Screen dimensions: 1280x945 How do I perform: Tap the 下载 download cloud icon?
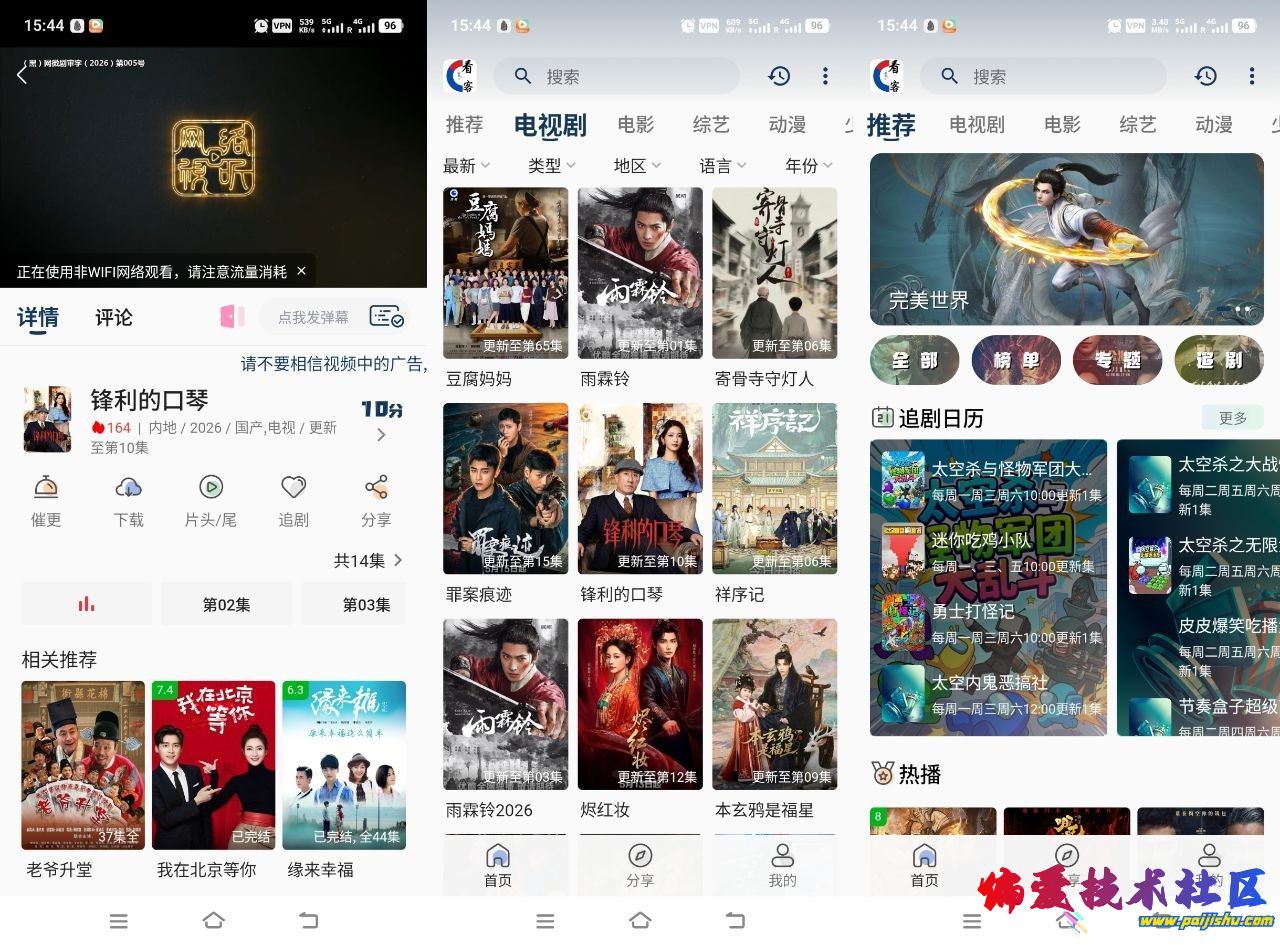128,487
